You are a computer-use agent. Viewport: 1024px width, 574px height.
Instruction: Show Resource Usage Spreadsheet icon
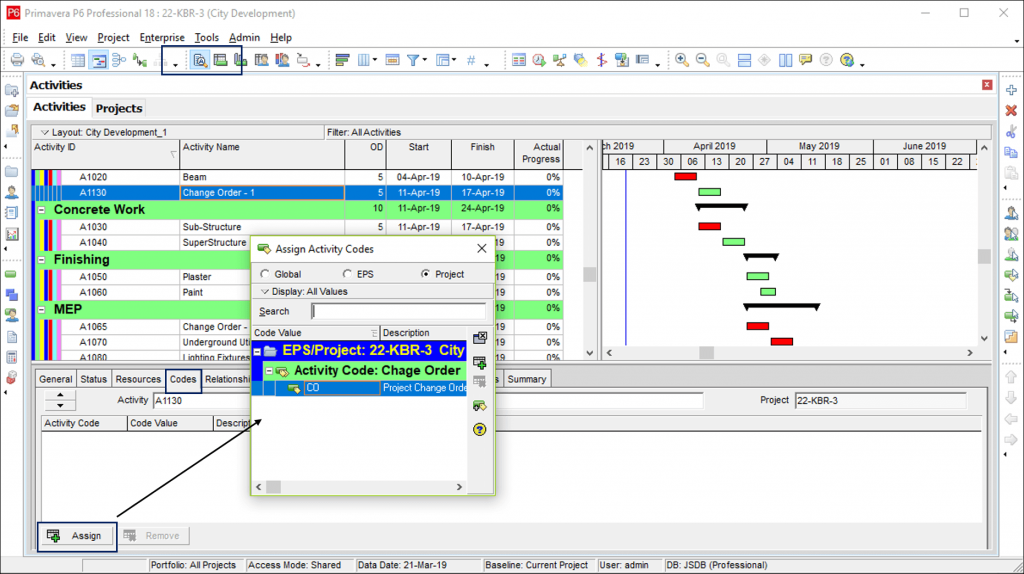pos(261,60)
